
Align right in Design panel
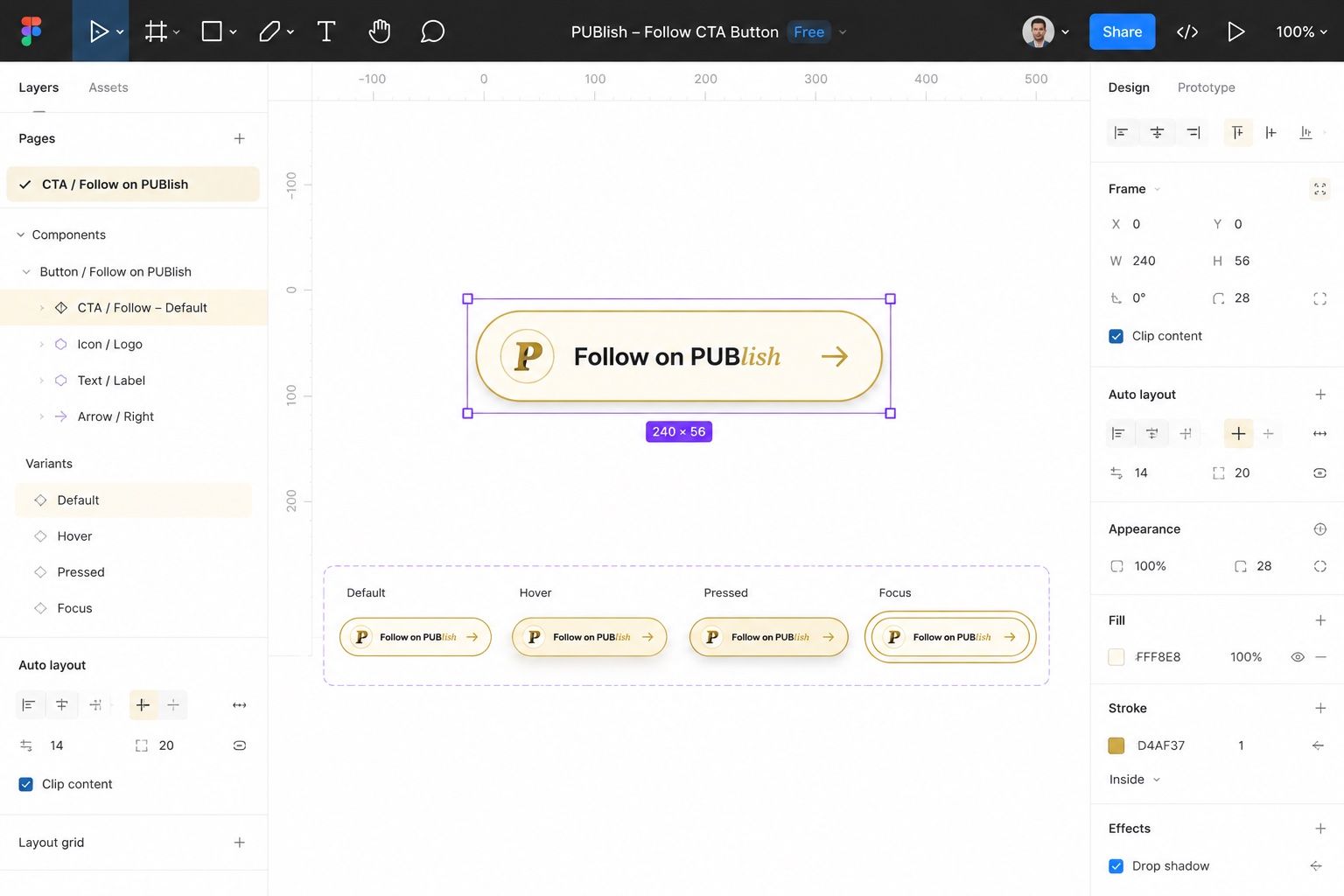click(x=1193, y=133)
